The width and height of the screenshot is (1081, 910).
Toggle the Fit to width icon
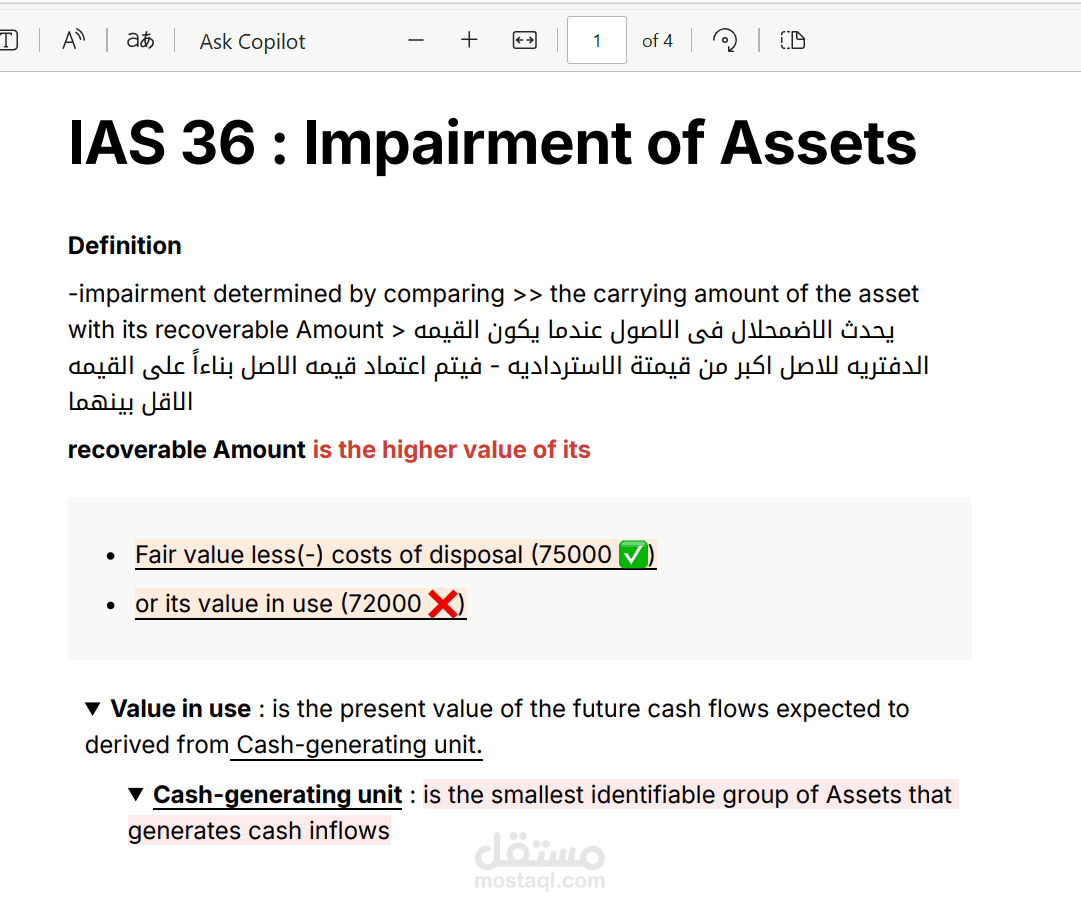point(525,41)
